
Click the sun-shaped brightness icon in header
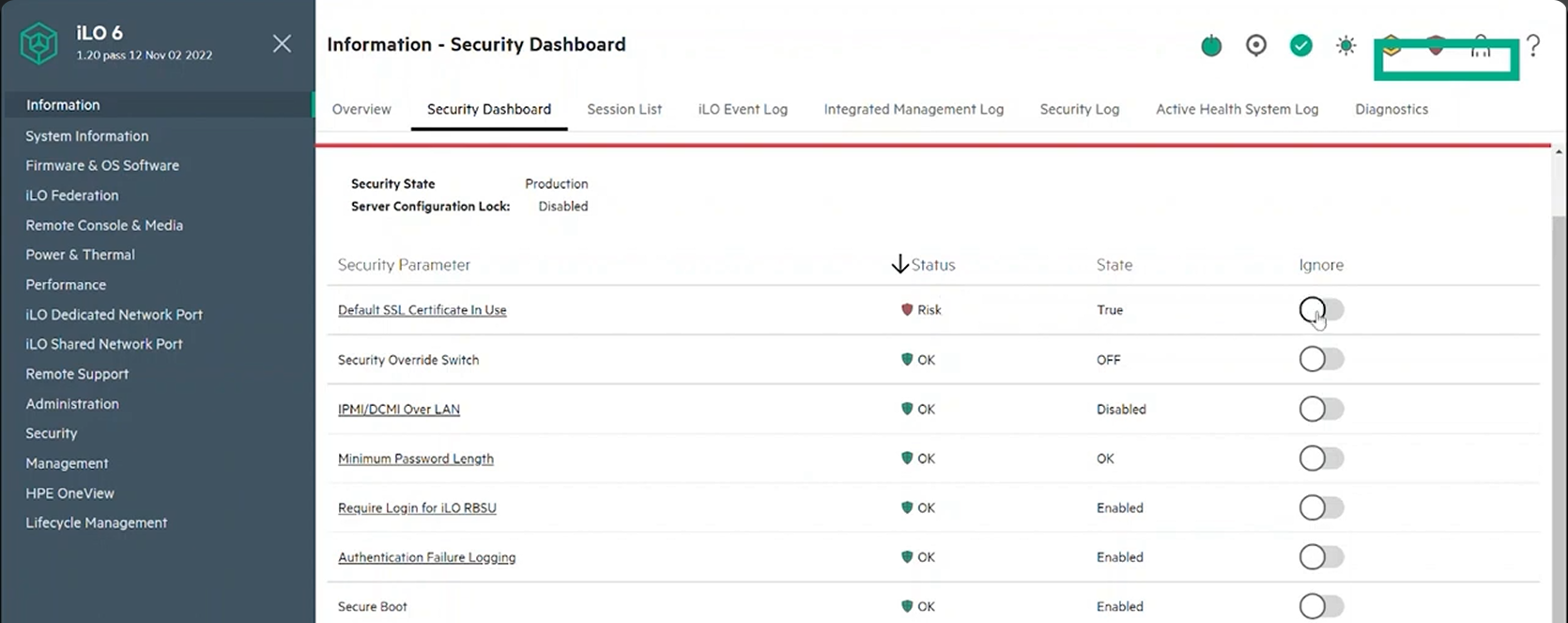(x=1345, y=45)
